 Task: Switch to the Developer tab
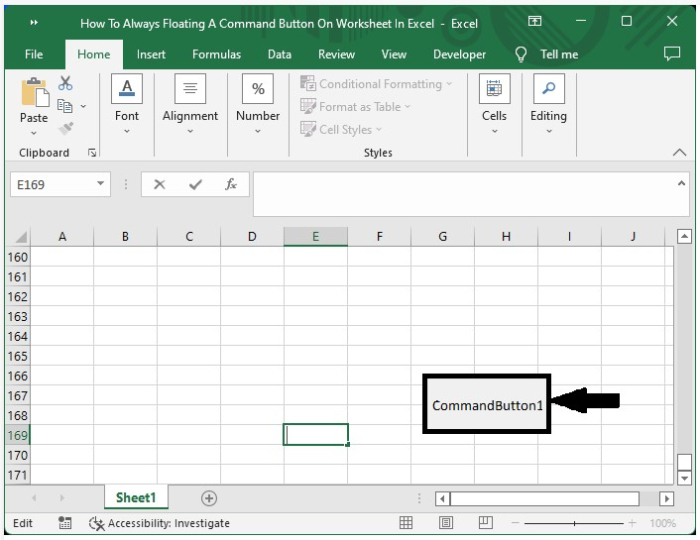pos(459,54)
